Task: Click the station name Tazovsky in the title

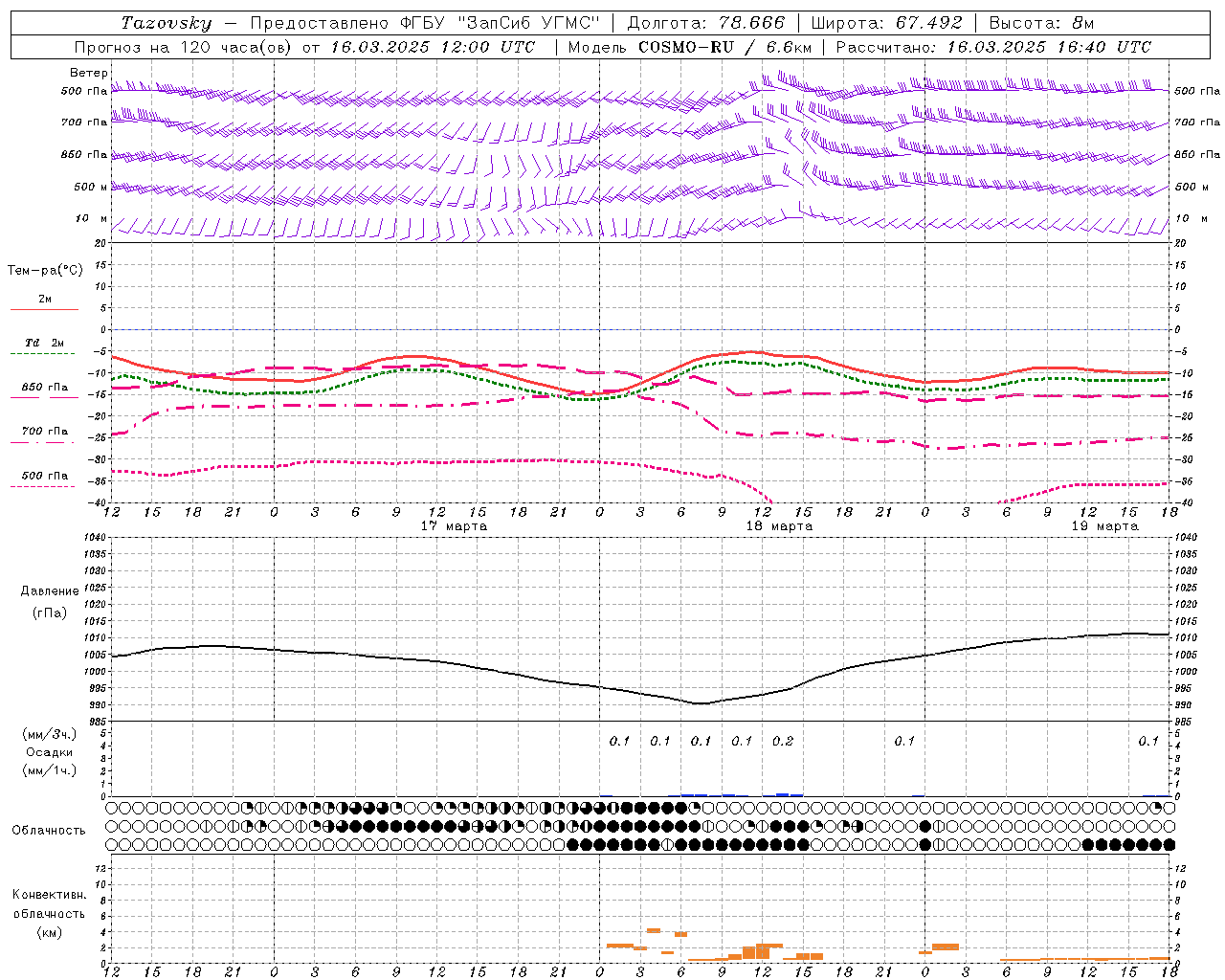Action: point(167,23)
